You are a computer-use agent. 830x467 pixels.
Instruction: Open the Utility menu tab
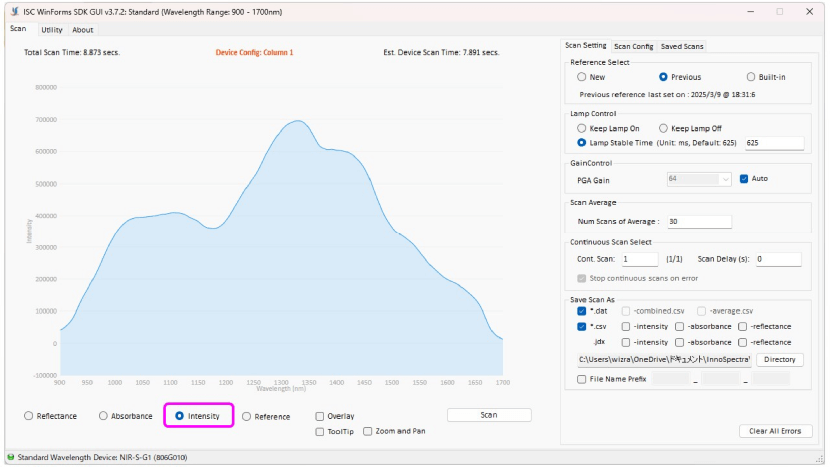pyautogui.click(x=51, y=30)
